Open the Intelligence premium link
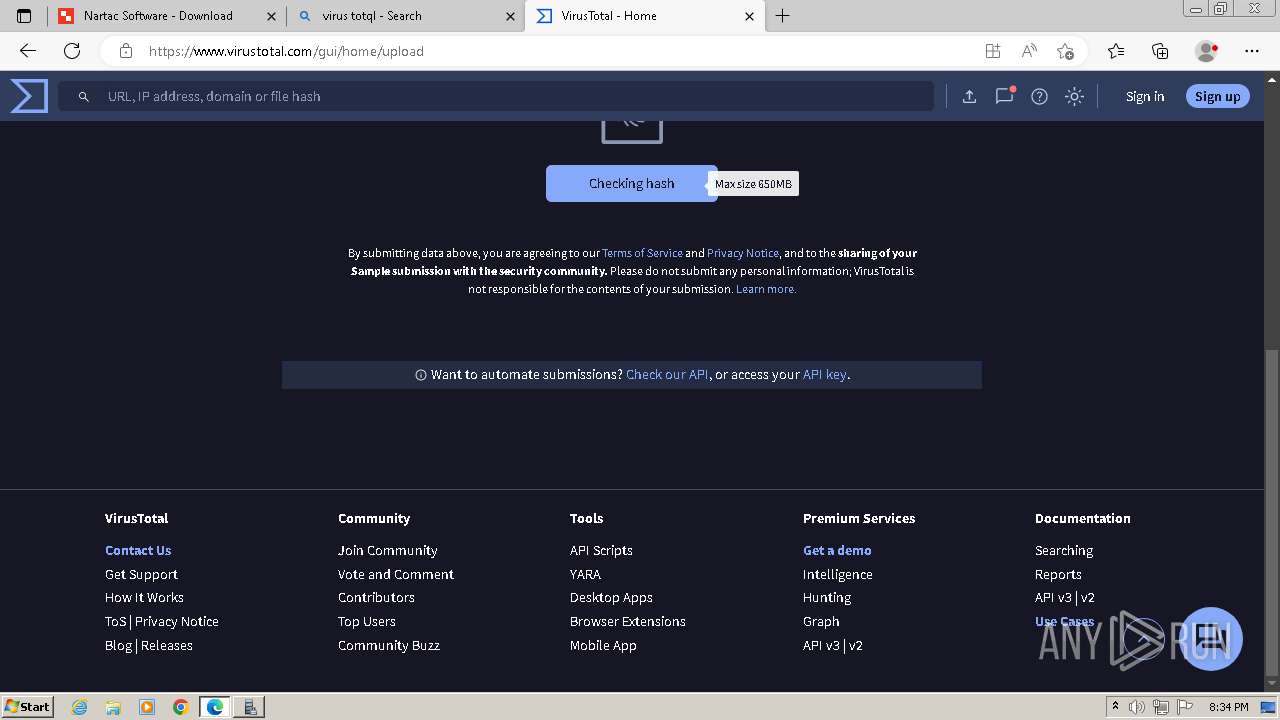 [838, 575]
